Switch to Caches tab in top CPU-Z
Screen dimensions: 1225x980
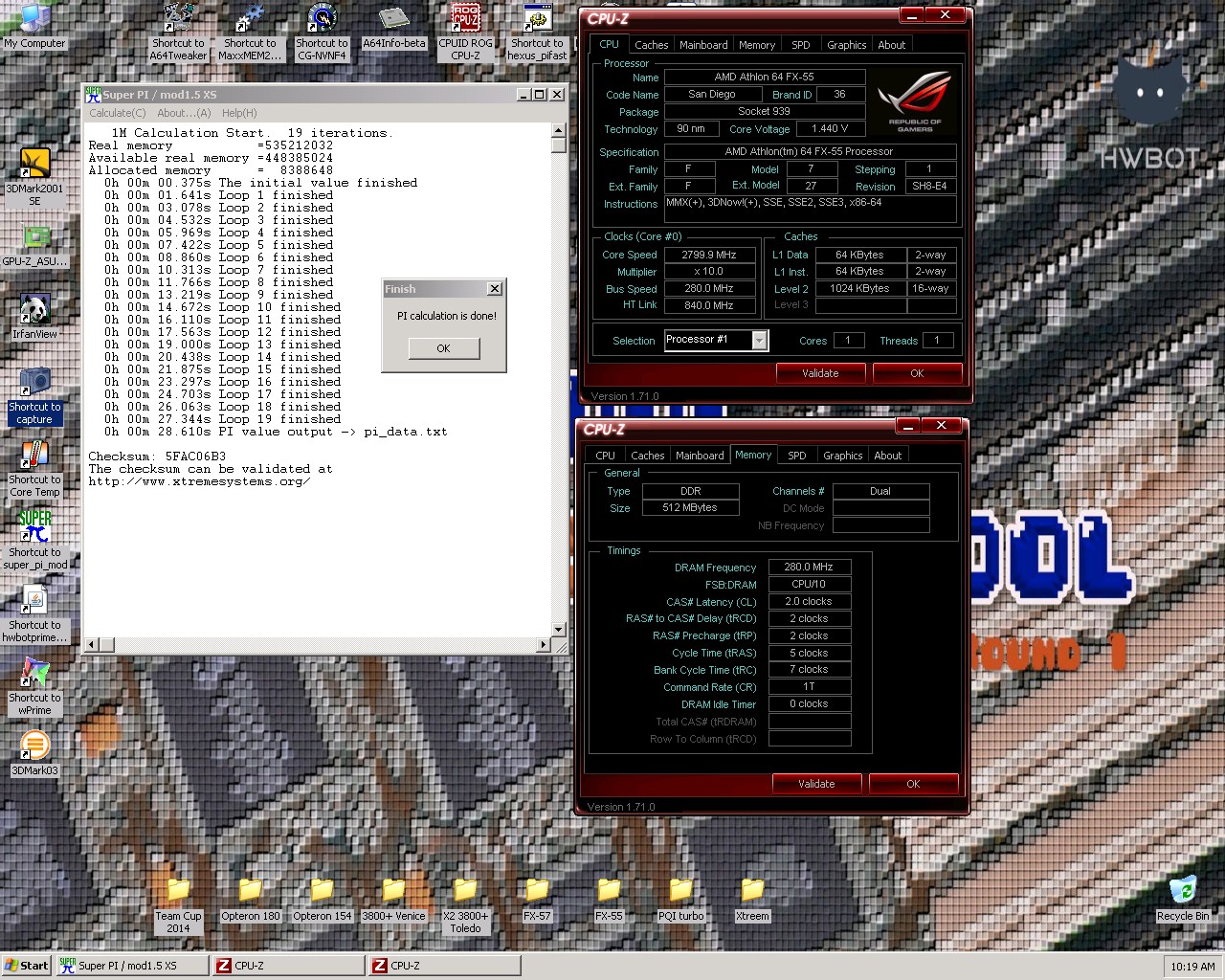point(651,45)
